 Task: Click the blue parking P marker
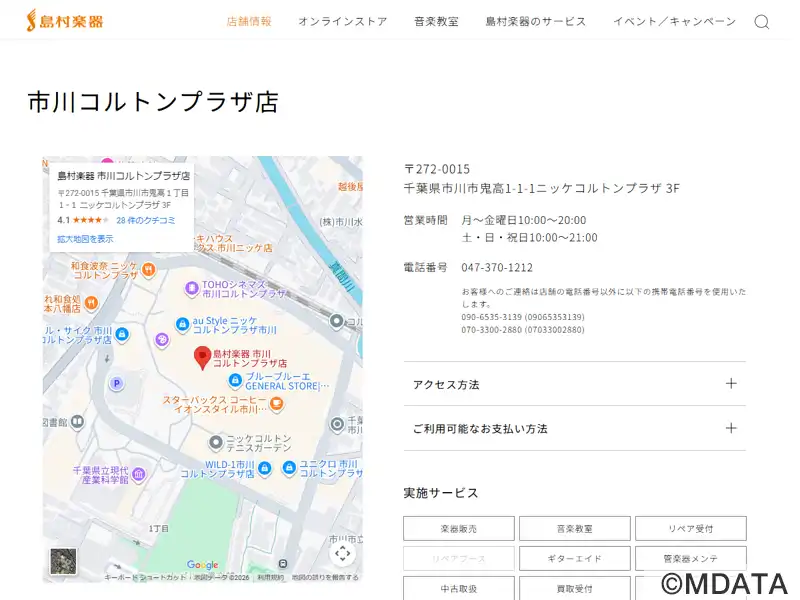click(x=116, y=383)
